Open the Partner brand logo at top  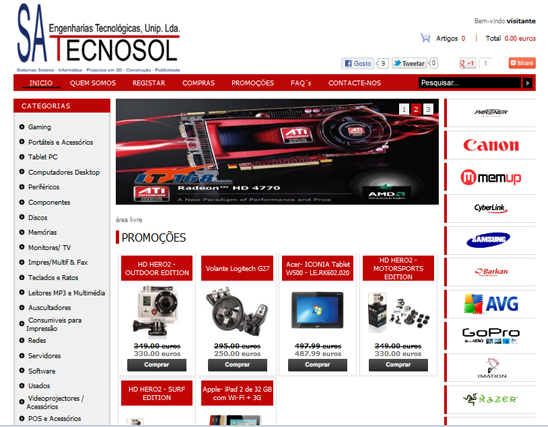[x=491, y=113]
